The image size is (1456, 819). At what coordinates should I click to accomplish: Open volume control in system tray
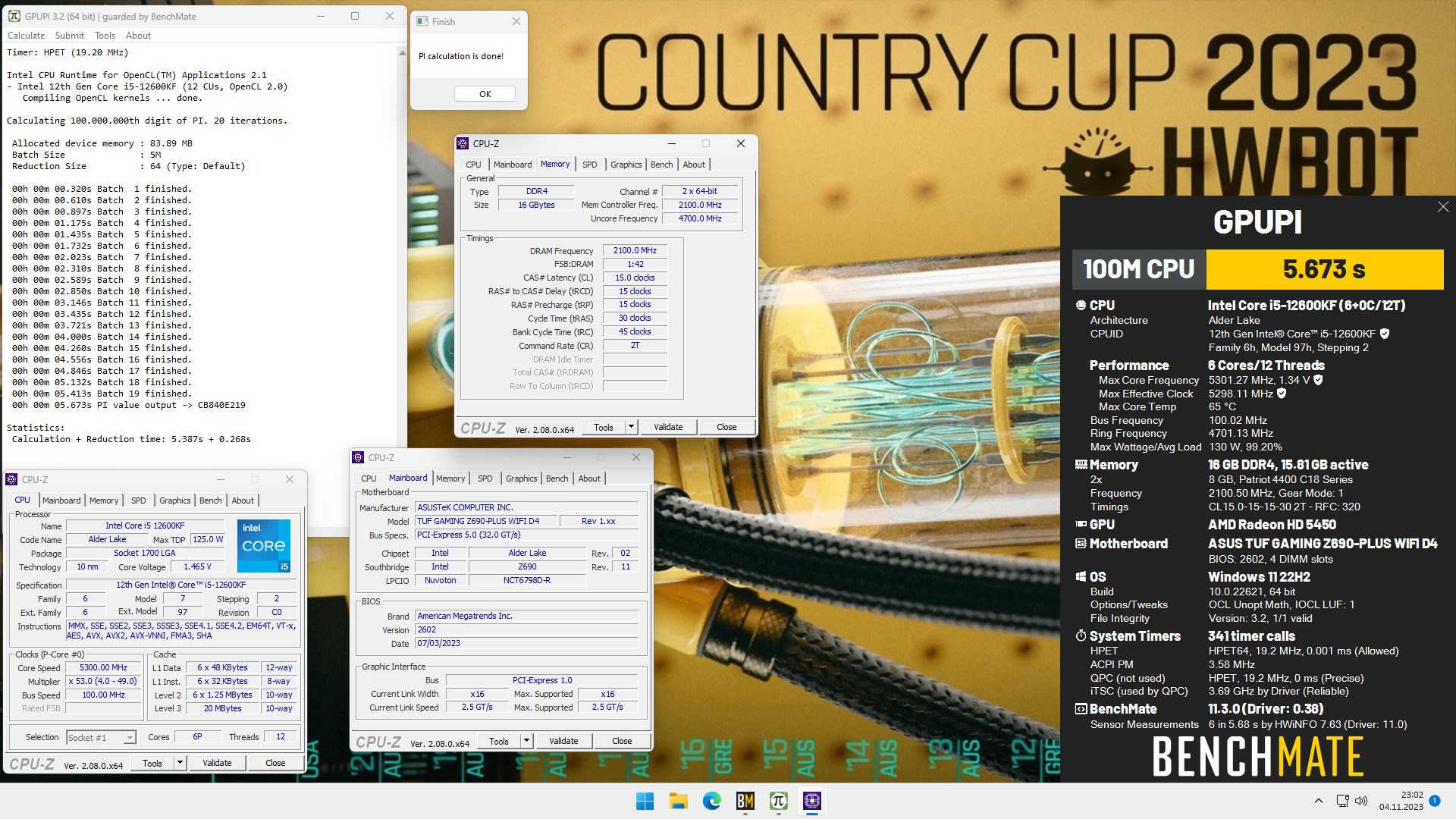1361,801
